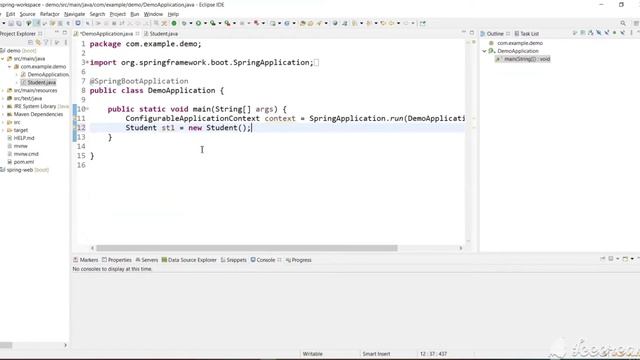The width and height of the screenshot is (640, 360).
Task: Switch to the Task List tab
Action: coord(527,33)
